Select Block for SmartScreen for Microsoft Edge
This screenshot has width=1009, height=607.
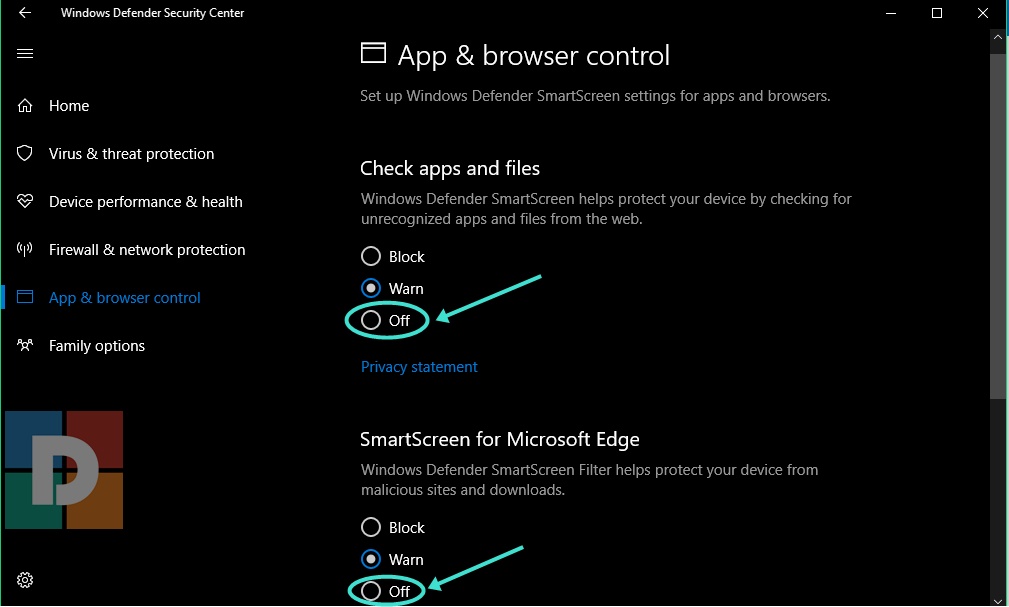point(371,528)
